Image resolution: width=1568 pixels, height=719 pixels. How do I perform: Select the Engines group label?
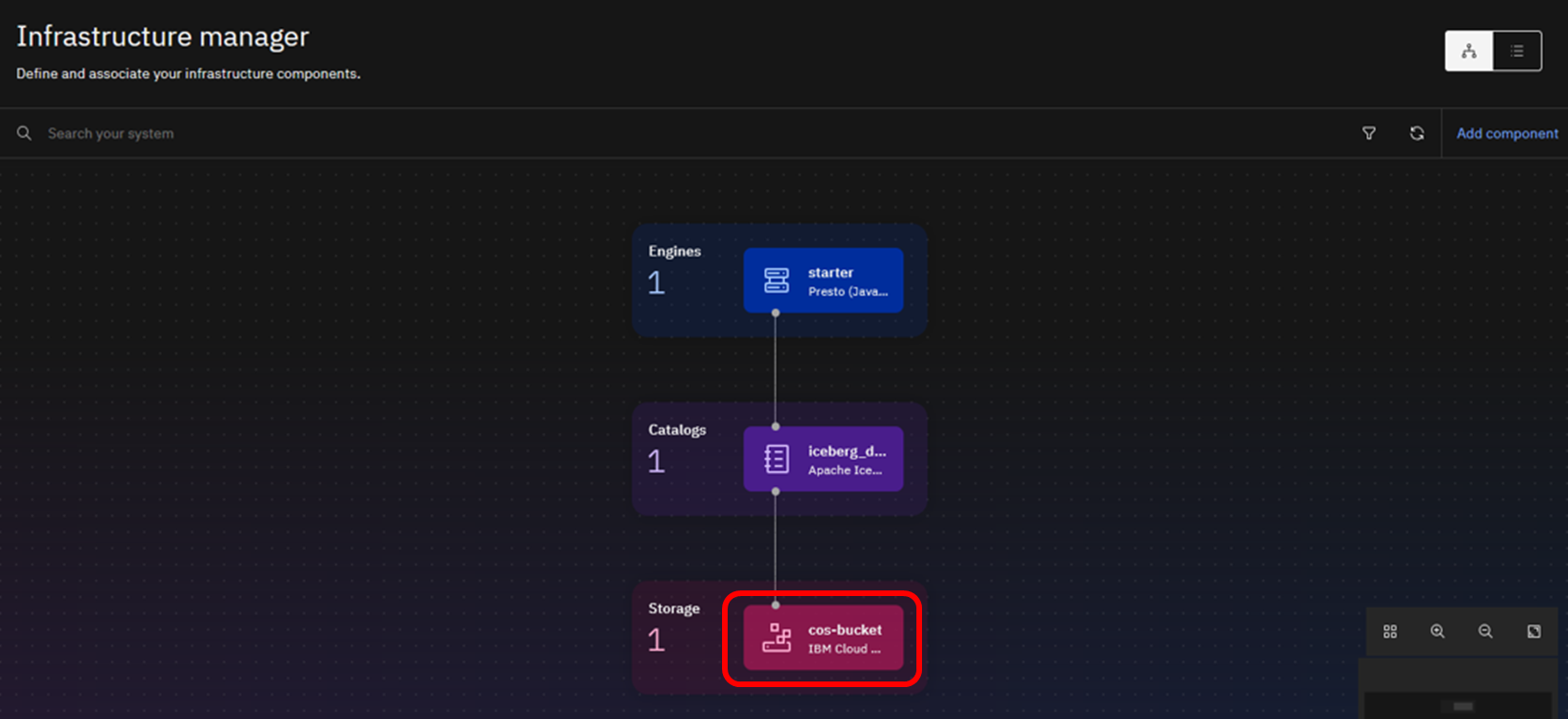(674, 252)
